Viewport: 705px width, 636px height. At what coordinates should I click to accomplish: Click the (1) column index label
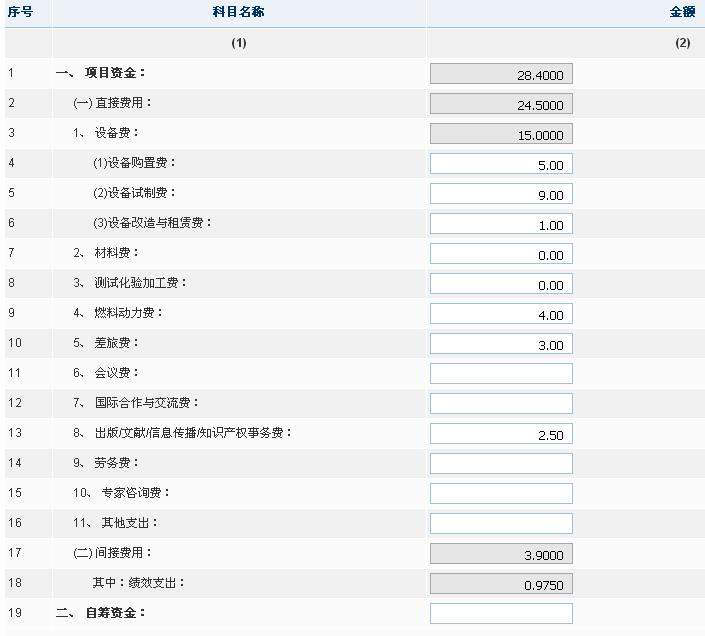point(239,43)
